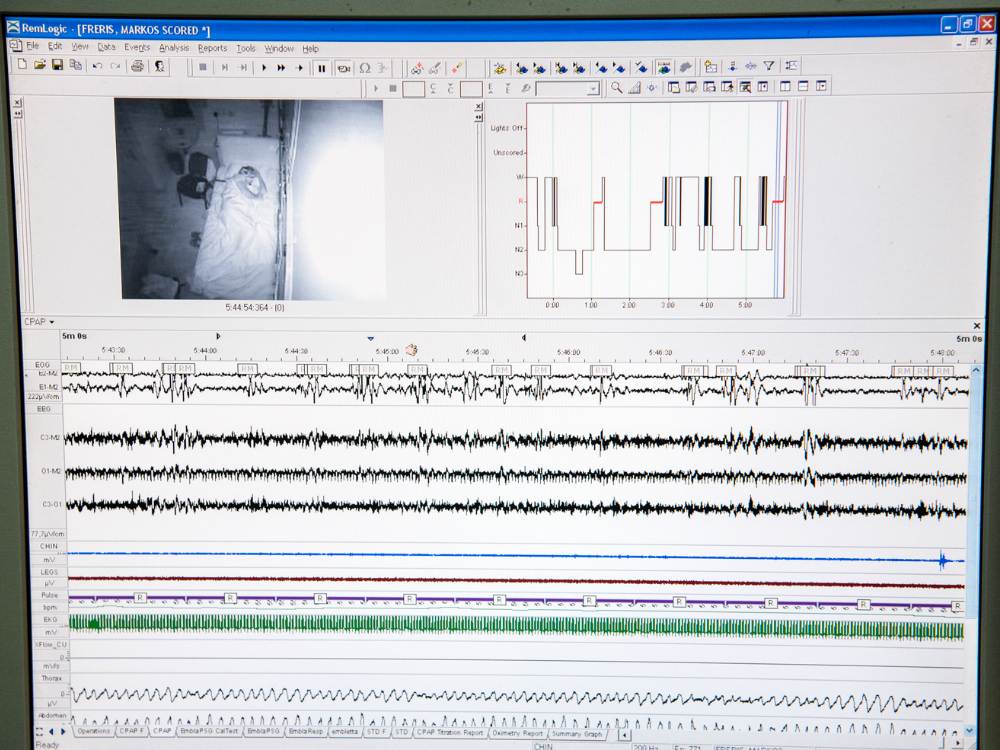Click the trace scroll-down arrow
This screenshot has width=1000, height=750.
(969, 730)
